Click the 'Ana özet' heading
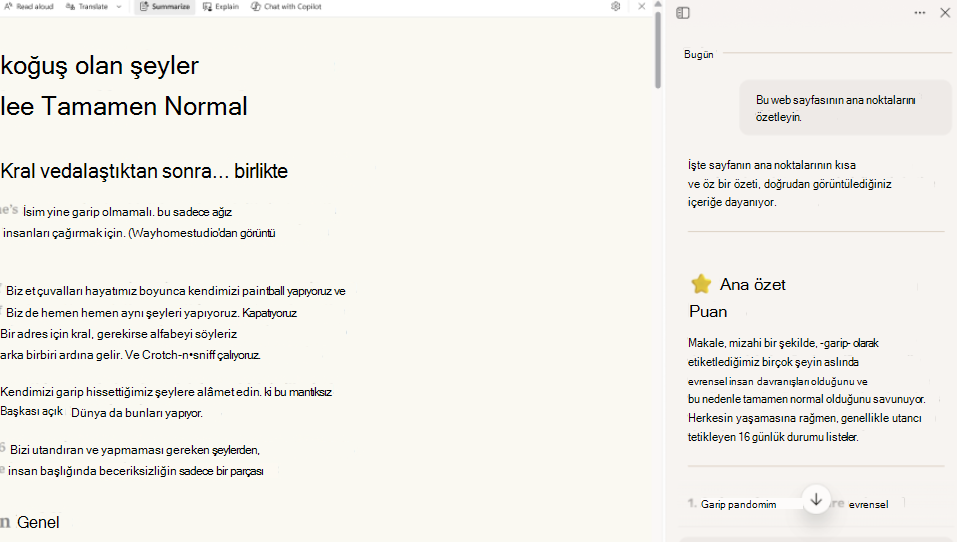 pyautogui.click(x=753, y=284)
